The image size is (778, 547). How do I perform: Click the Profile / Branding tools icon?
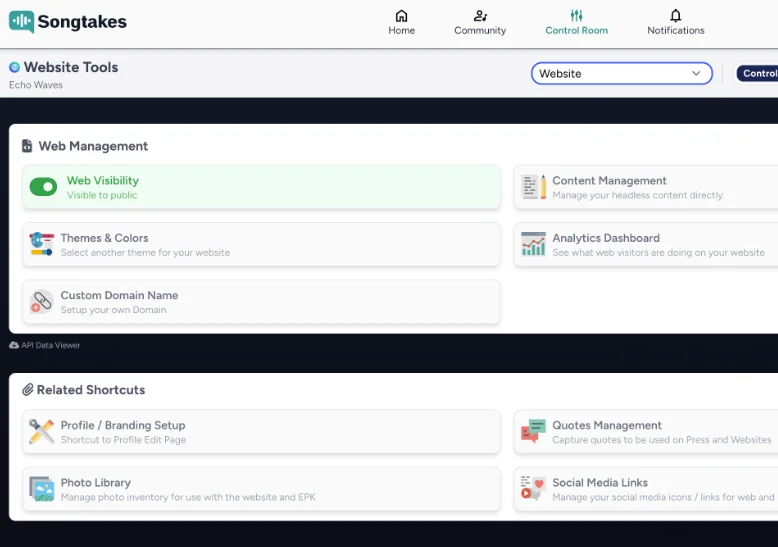point(42,431)
